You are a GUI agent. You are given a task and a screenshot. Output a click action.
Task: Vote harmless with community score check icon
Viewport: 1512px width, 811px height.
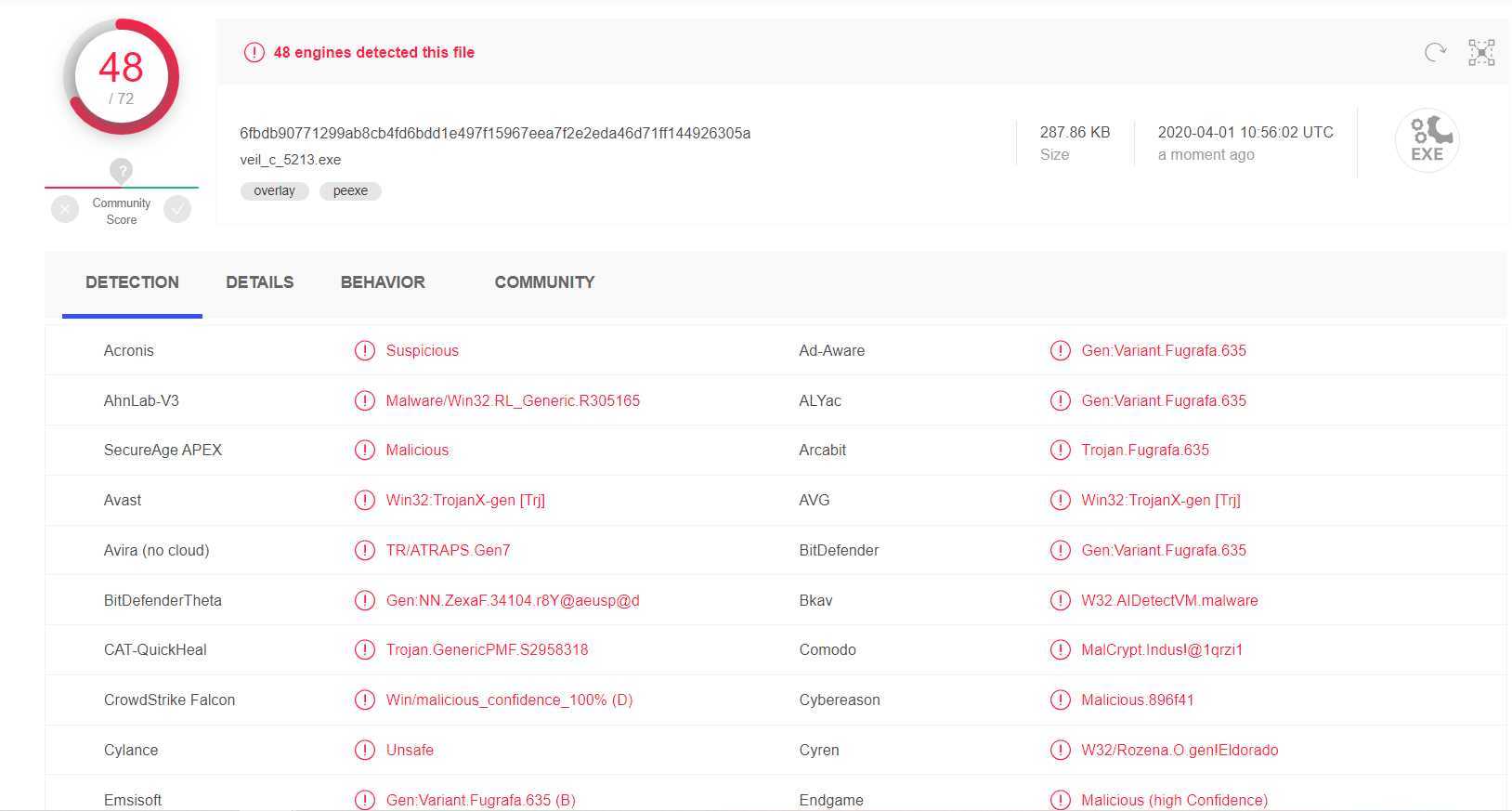177,210
